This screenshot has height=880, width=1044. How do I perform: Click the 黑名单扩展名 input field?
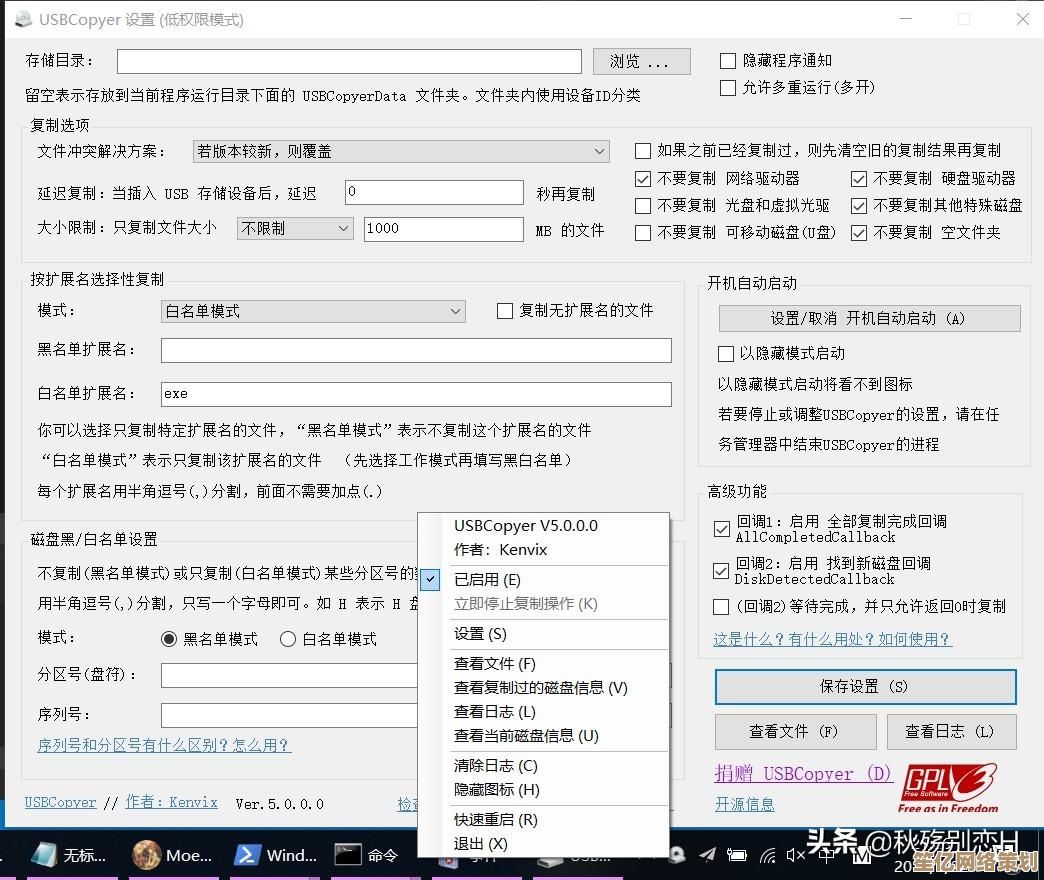(x=416, y=350)
